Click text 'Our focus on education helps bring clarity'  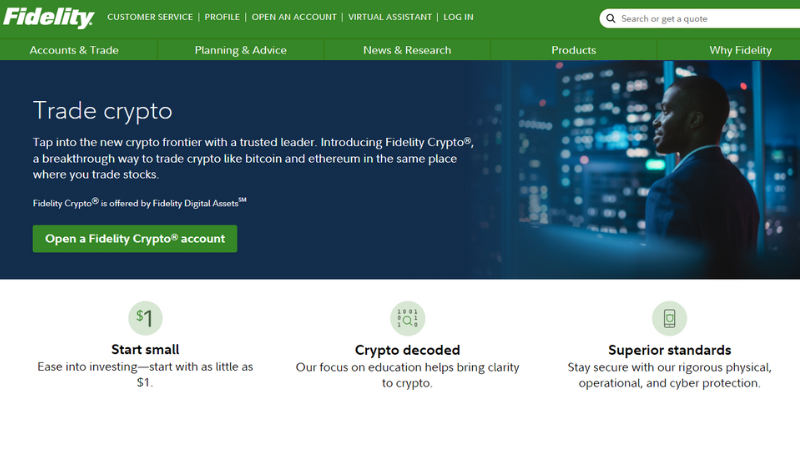tap(407, 367)
